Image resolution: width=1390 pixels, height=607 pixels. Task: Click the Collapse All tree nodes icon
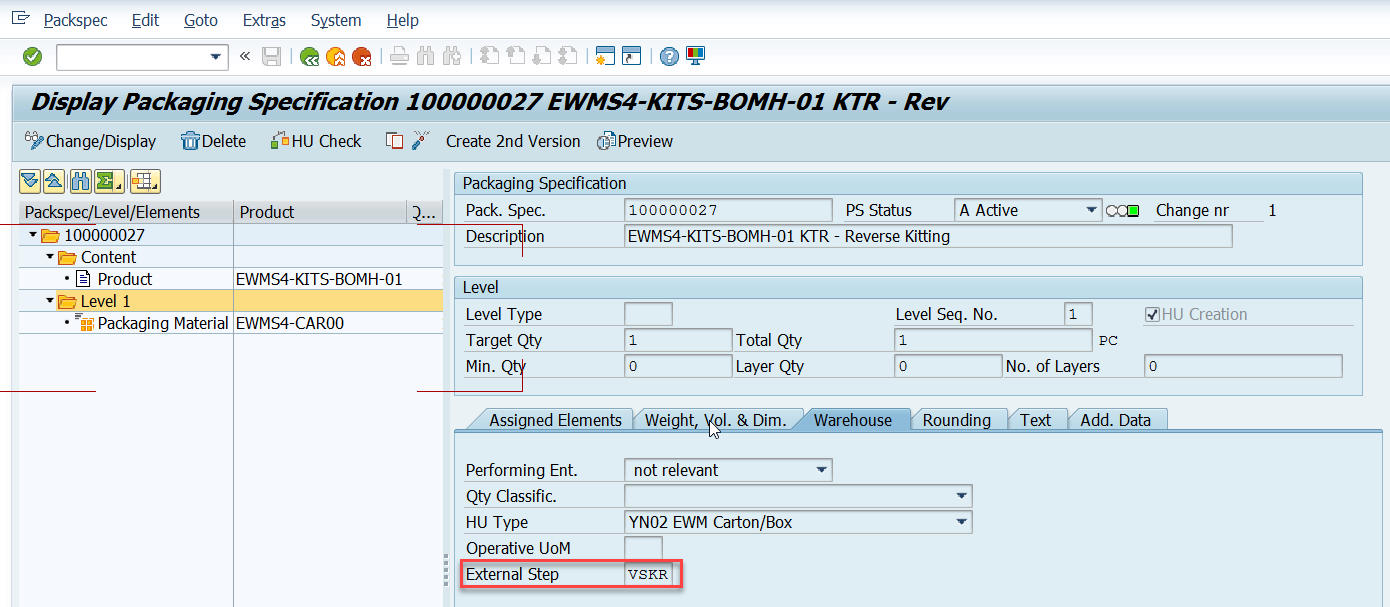54,181
